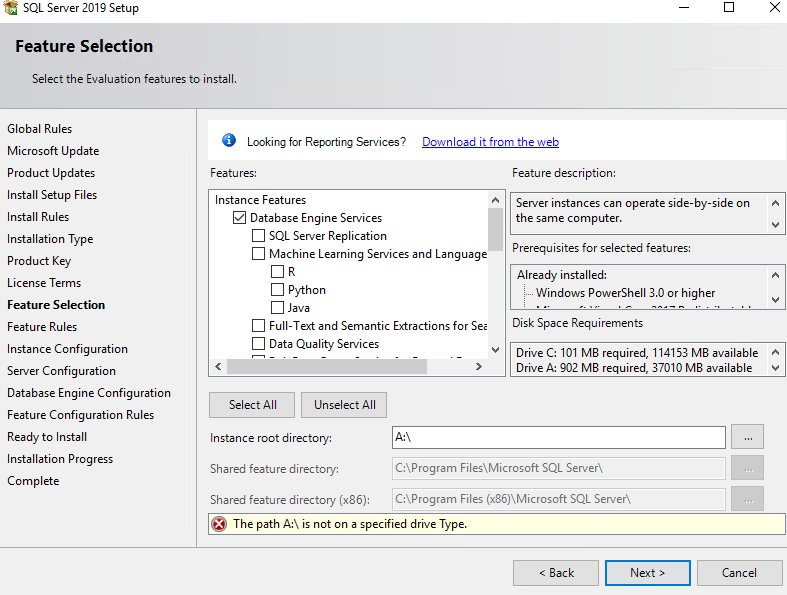Click the features list left scroll arrow

[218, 367]
